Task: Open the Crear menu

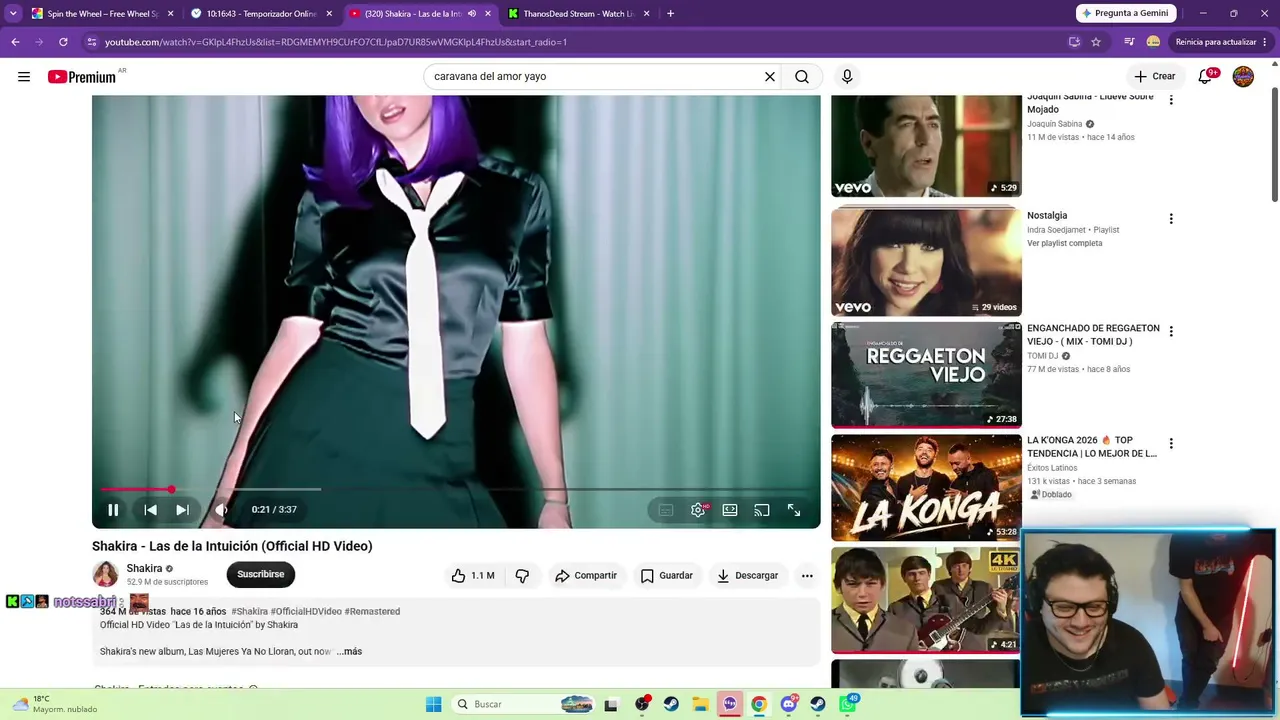Action: [1154, 76]
